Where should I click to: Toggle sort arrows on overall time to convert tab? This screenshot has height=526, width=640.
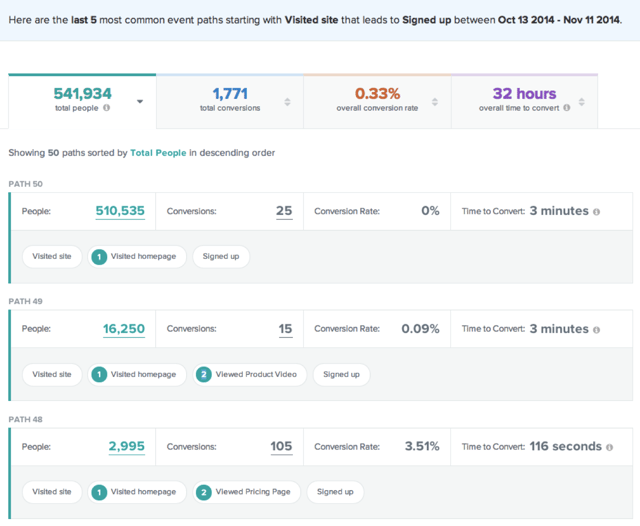[x=582, y=102]
